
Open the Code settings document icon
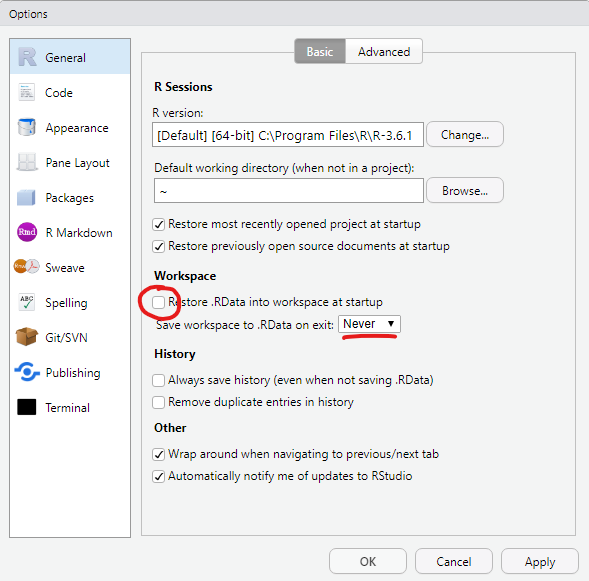point(27,92)
